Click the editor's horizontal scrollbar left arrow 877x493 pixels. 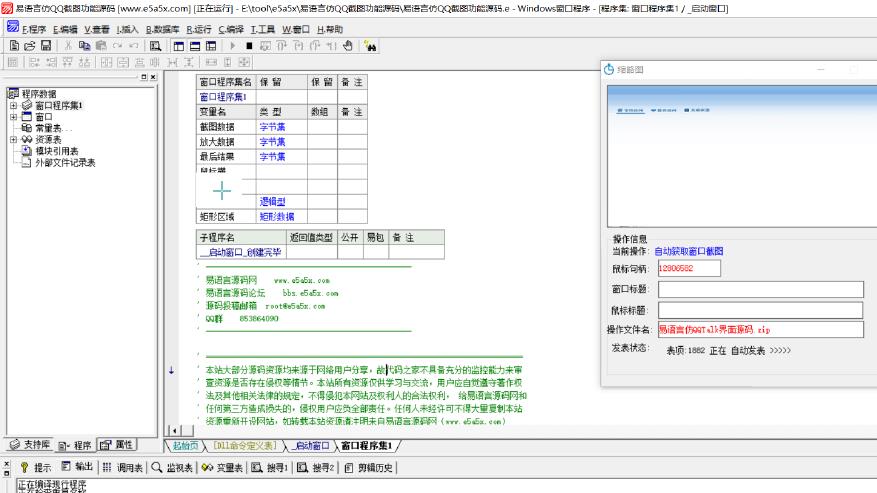pyautogui.click(x=175, y=430)
